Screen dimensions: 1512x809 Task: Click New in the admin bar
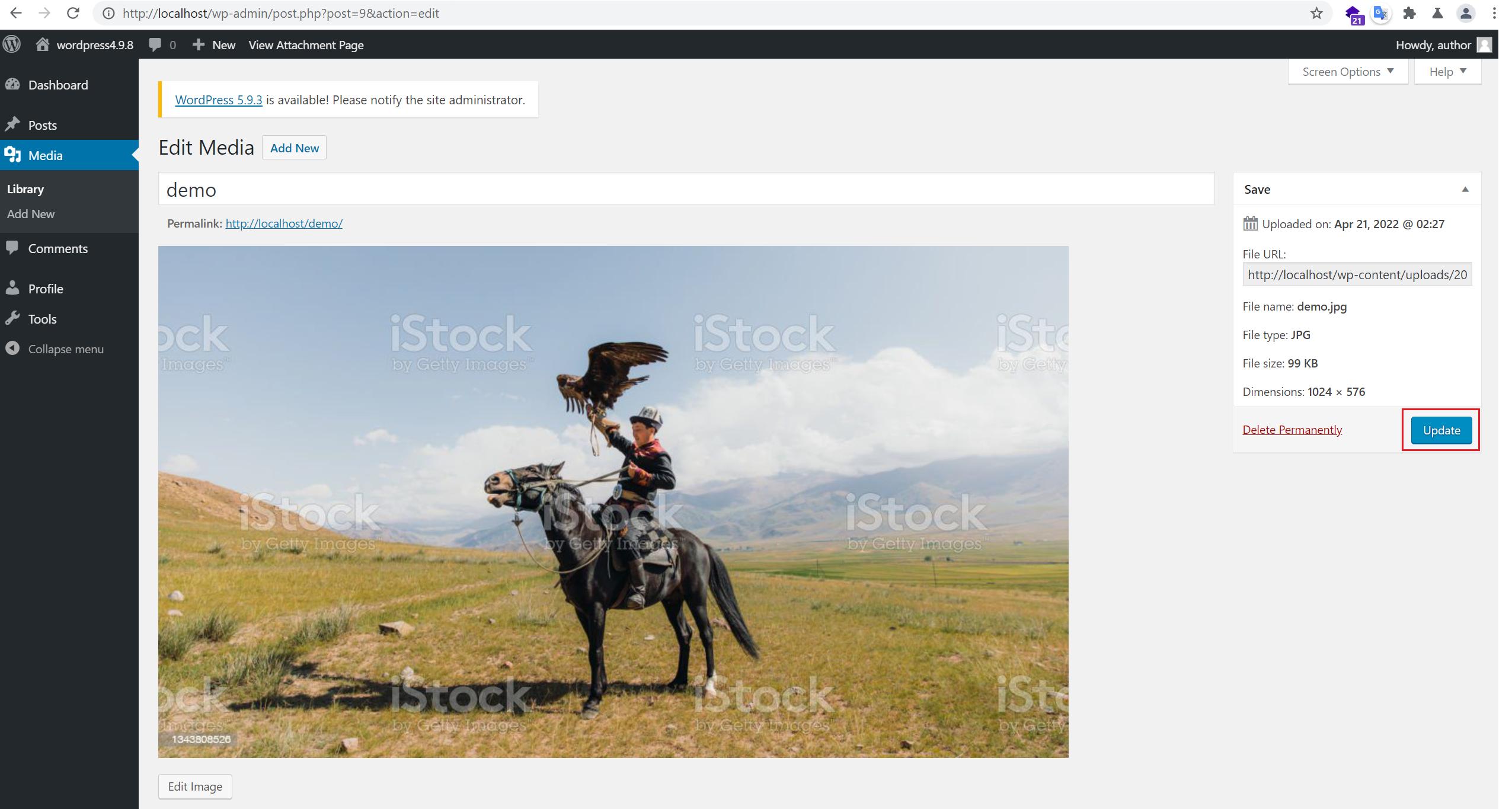click(x=223, y=45)
